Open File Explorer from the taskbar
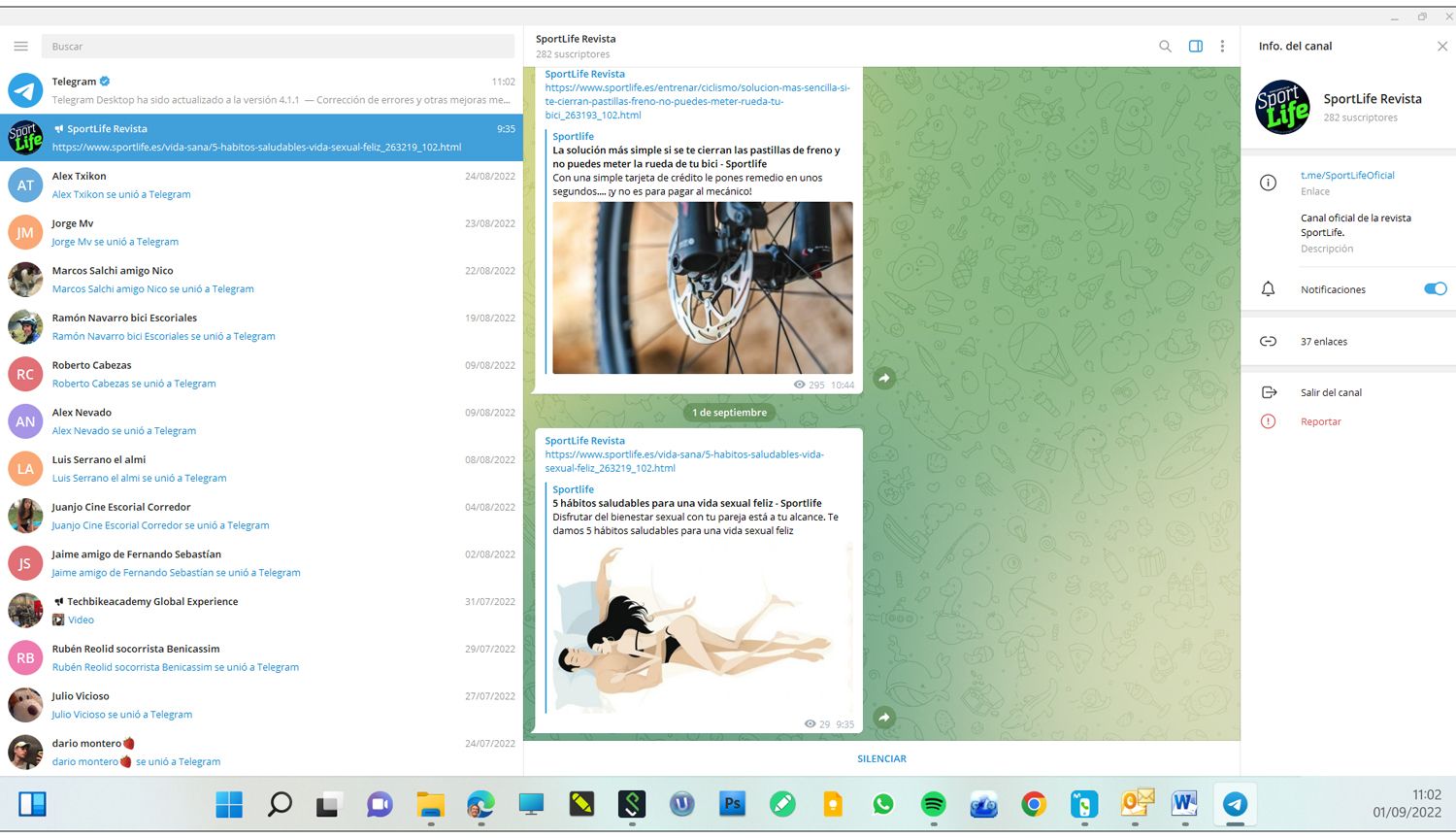1456x838 pixels. click(430, 804)
